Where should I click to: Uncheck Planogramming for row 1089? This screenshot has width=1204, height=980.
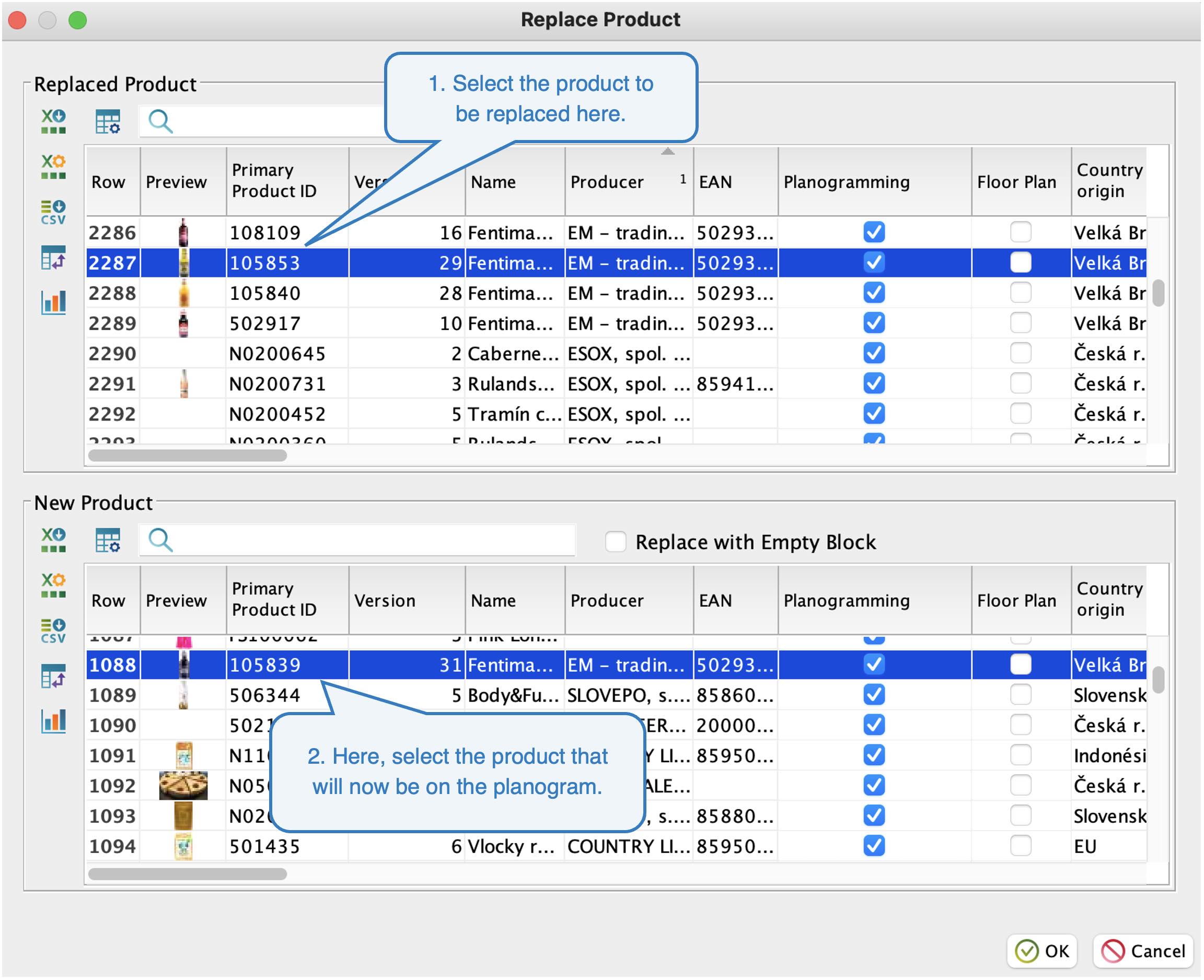pyautogui.click(x=874, y=694)
